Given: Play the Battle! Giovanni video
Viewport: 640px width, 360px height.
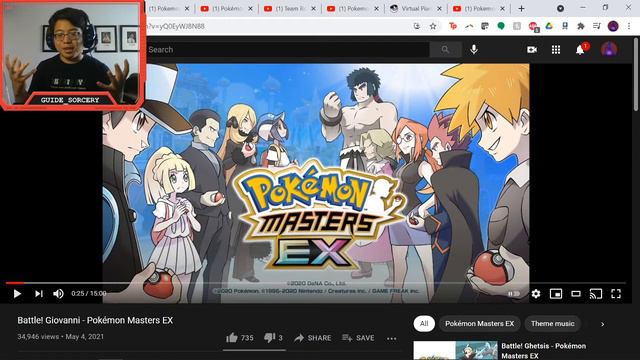Looking at the screenshot, I should pyautogui.click(x=17, y=293).
